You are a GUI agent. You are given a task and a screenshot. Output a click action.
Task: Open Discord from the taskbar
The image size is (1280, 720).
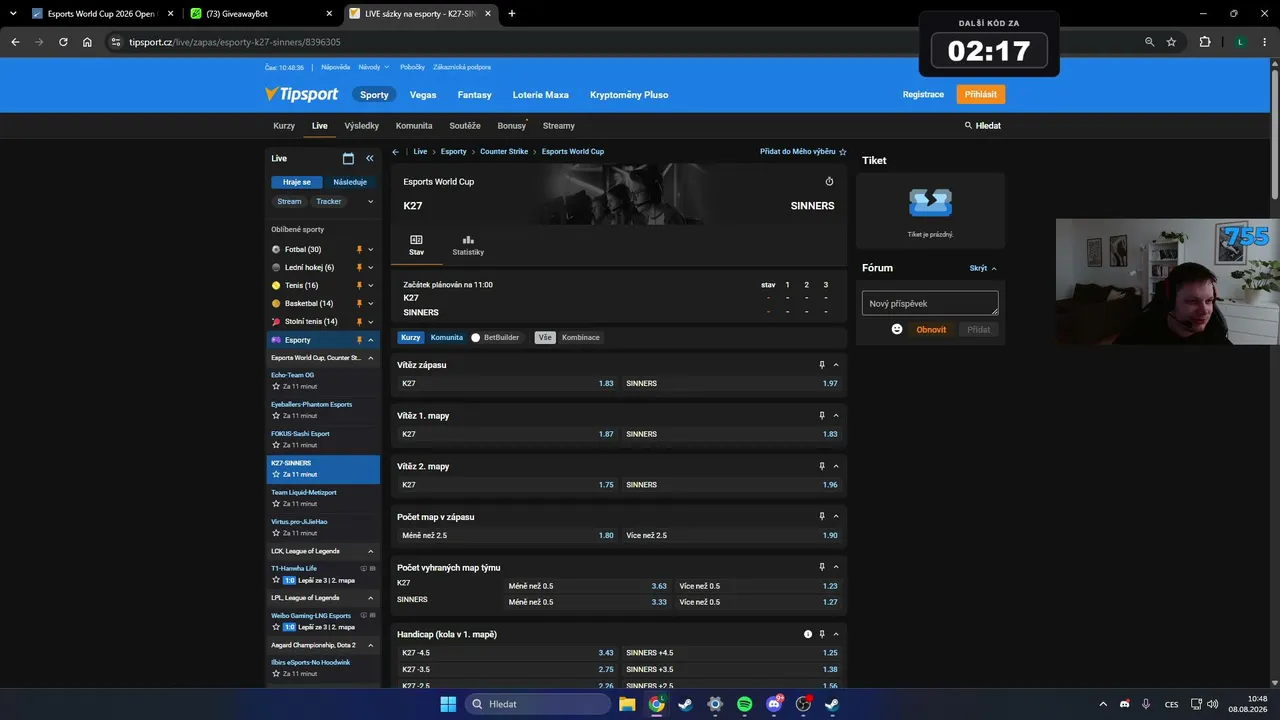point(774,704)
